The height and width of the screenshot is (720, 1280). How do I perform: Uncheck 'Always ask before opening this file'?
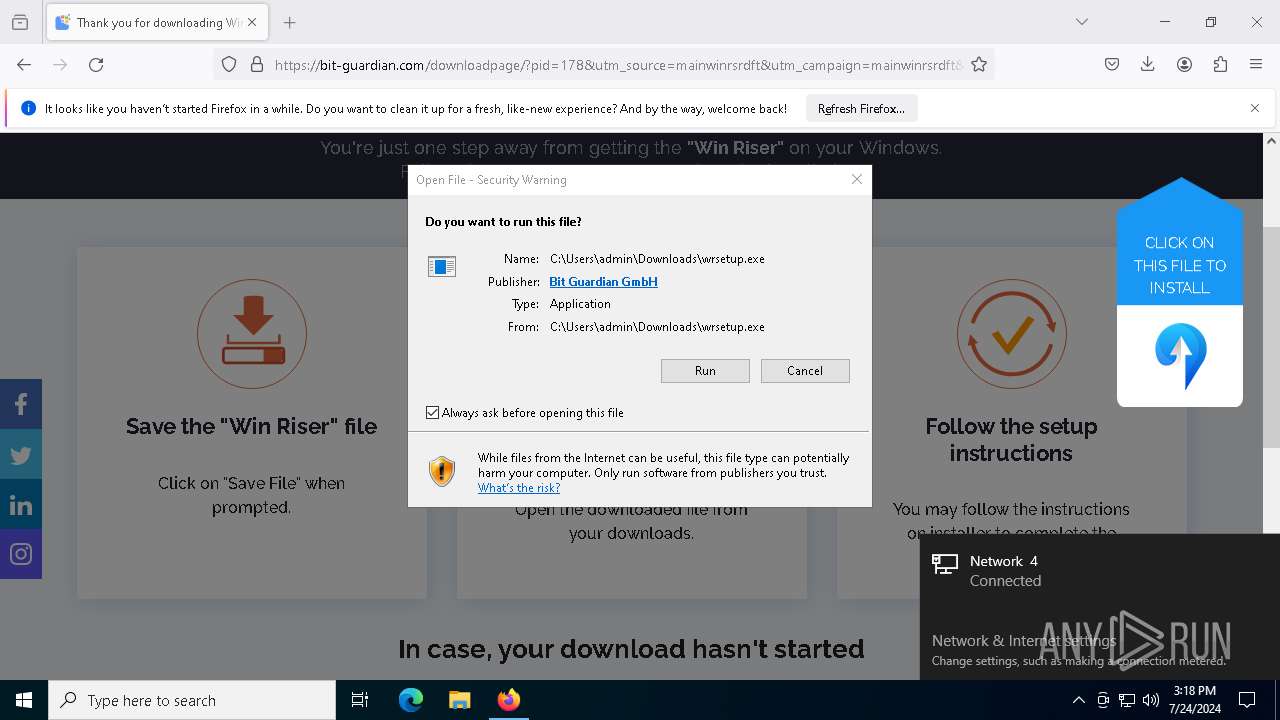click(x=433, y=412)
